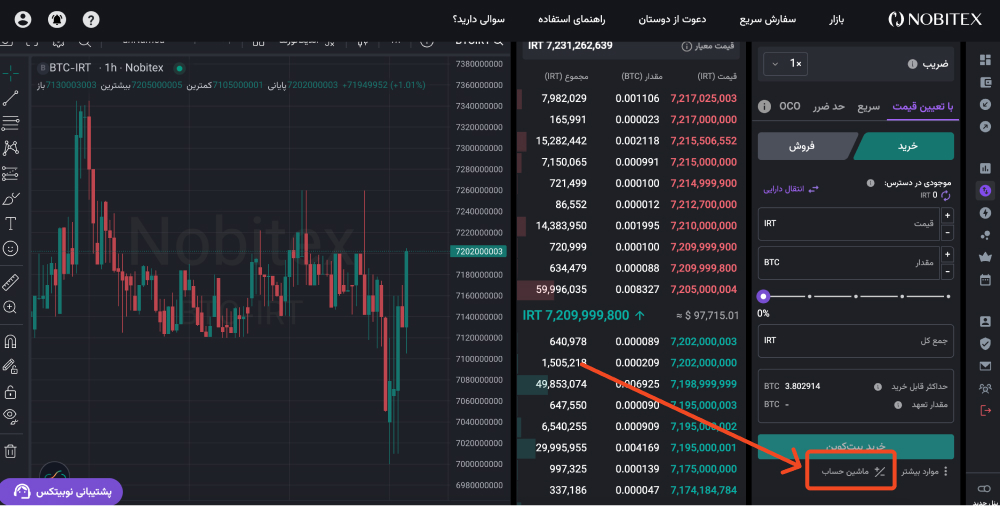Click the middle stop on the amount slider
This screenshot has height=506, width=1000.
click(x=856, y=296)
